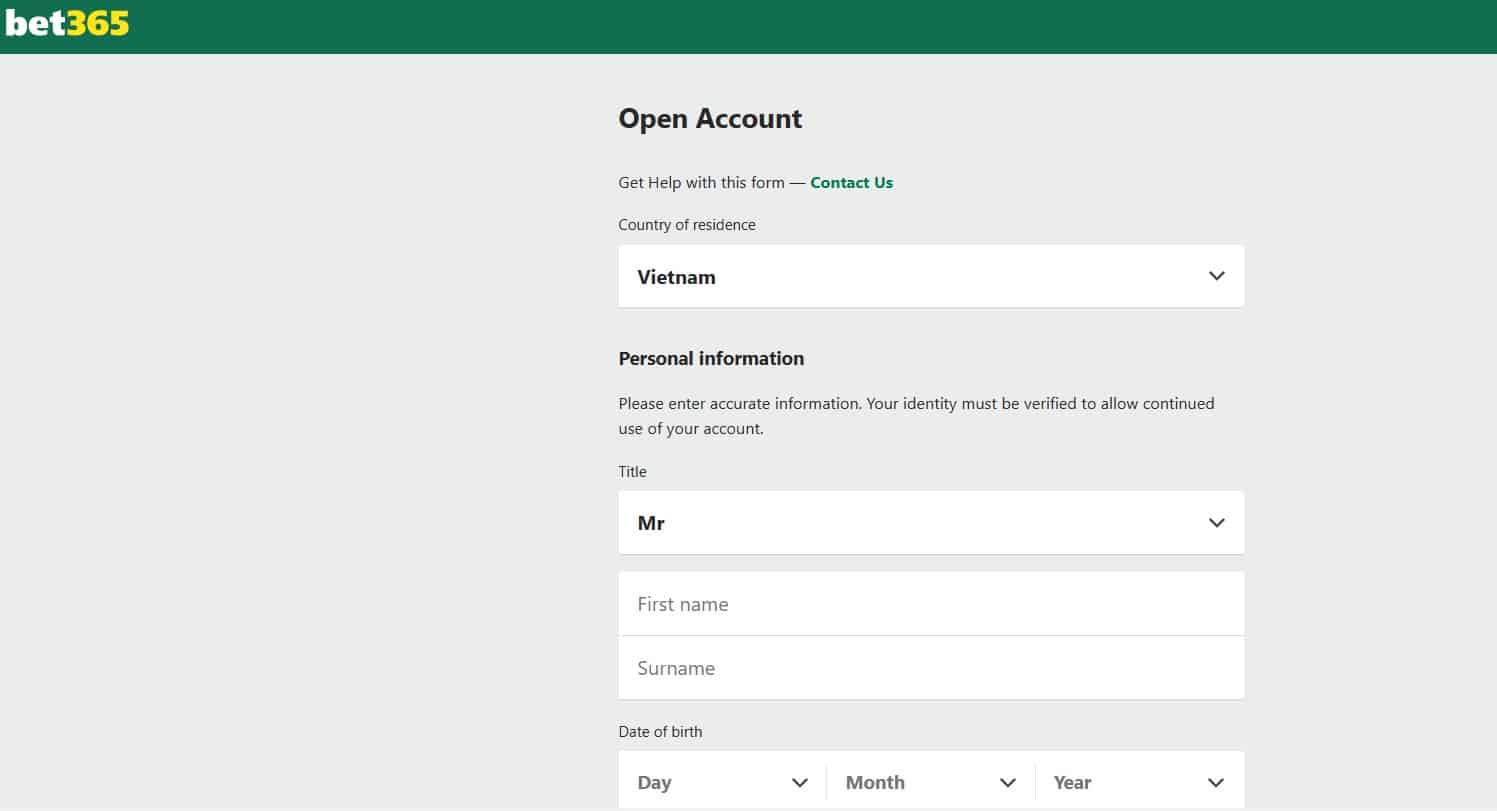This screenshot has height=811, width=1497.
Task: Click the "Country of residence" label
Action: [x=687, y=225]
